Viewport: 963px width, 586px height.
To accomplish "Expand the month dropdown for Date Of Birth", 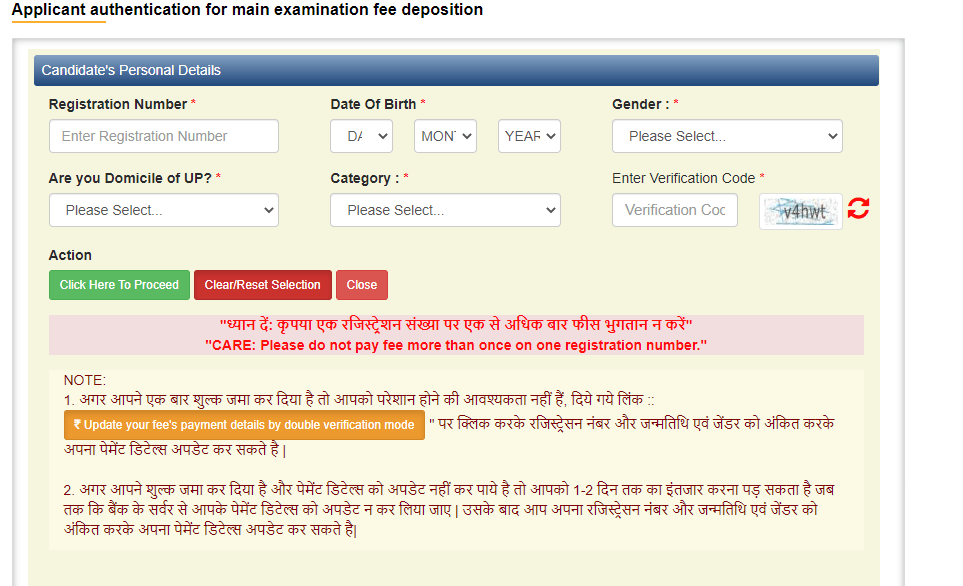I will pyautogui.click(x=446, y=136).
